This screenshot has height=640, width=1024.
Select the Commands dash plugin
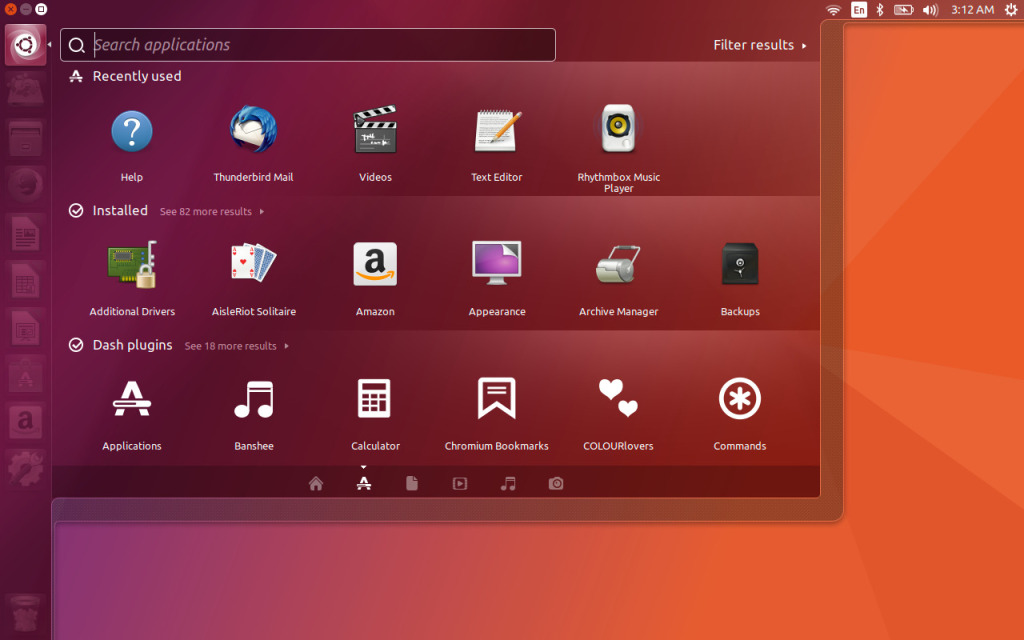coord(740,398)
